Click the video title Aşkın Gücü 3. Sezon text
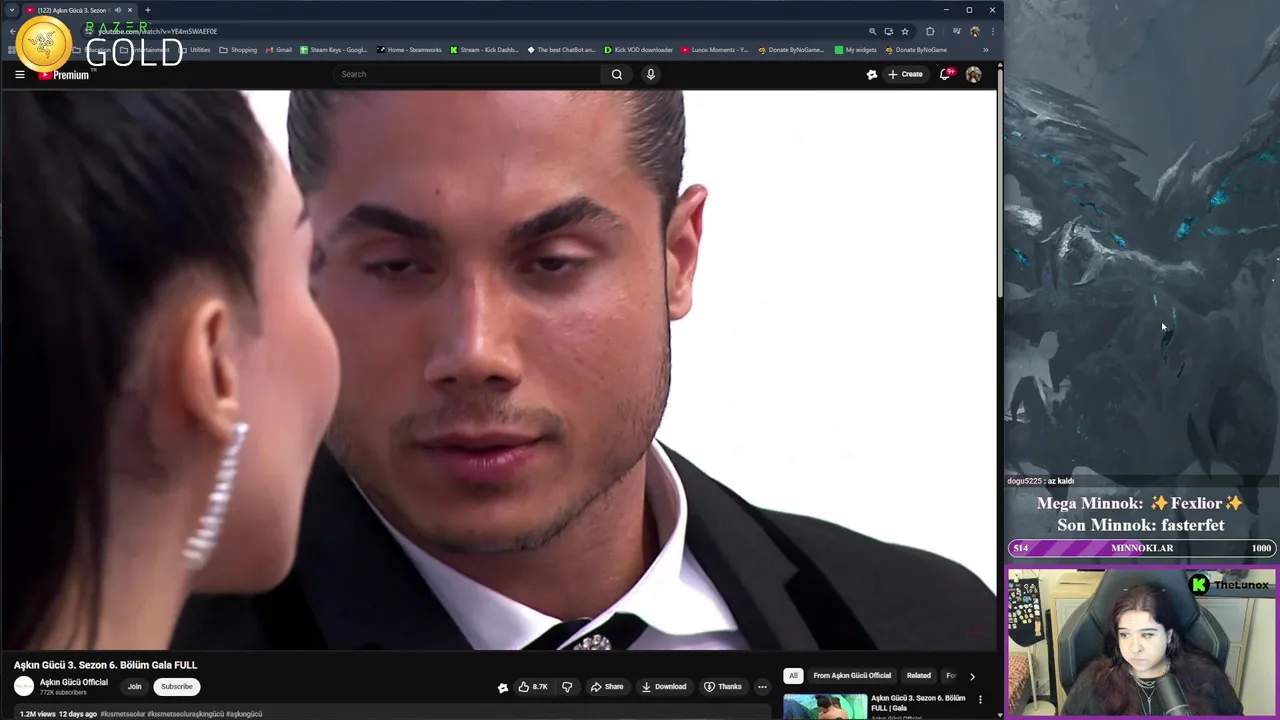This screenshot has height=720, width=1280. tap(105, 665)
